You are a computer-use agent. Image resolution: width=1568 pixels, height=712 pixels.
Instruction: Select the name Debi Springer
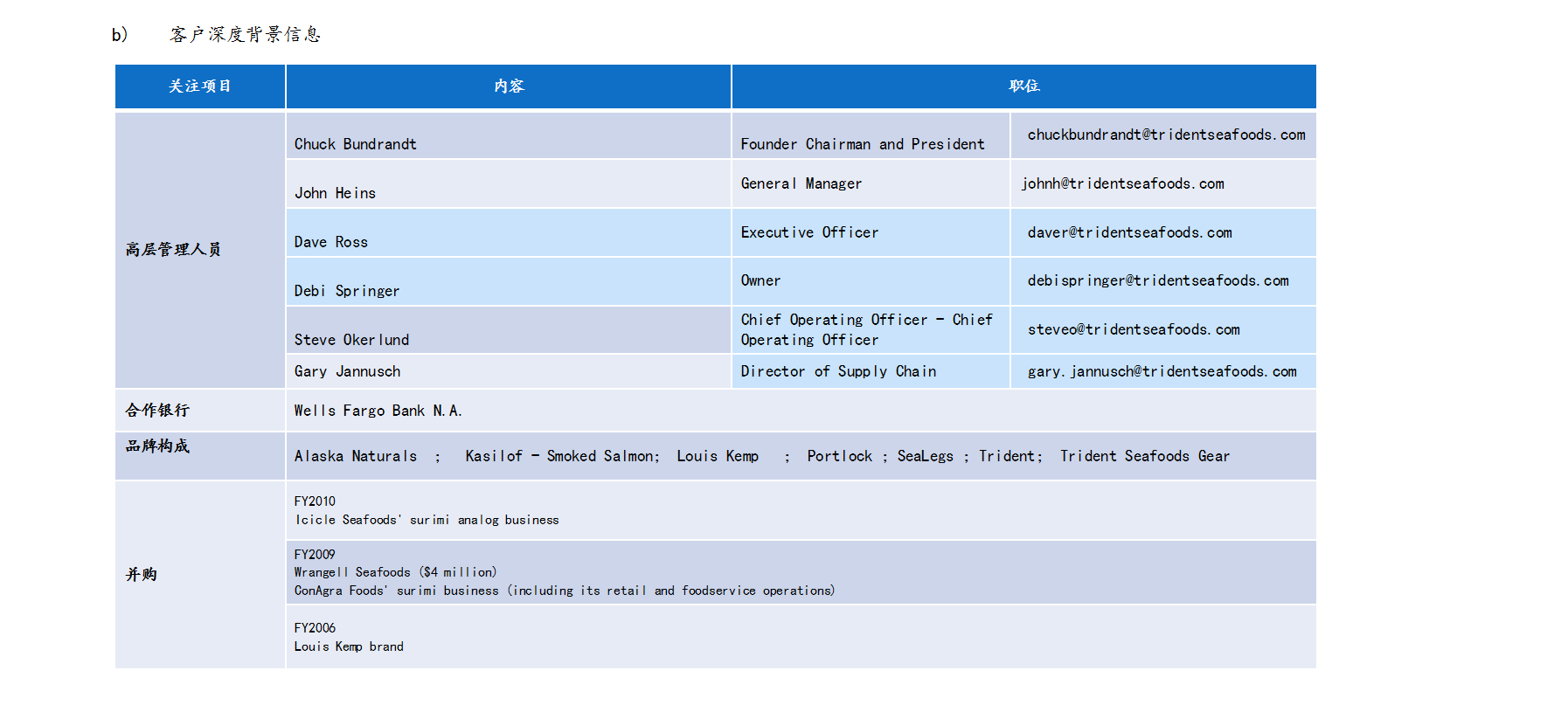346,291
